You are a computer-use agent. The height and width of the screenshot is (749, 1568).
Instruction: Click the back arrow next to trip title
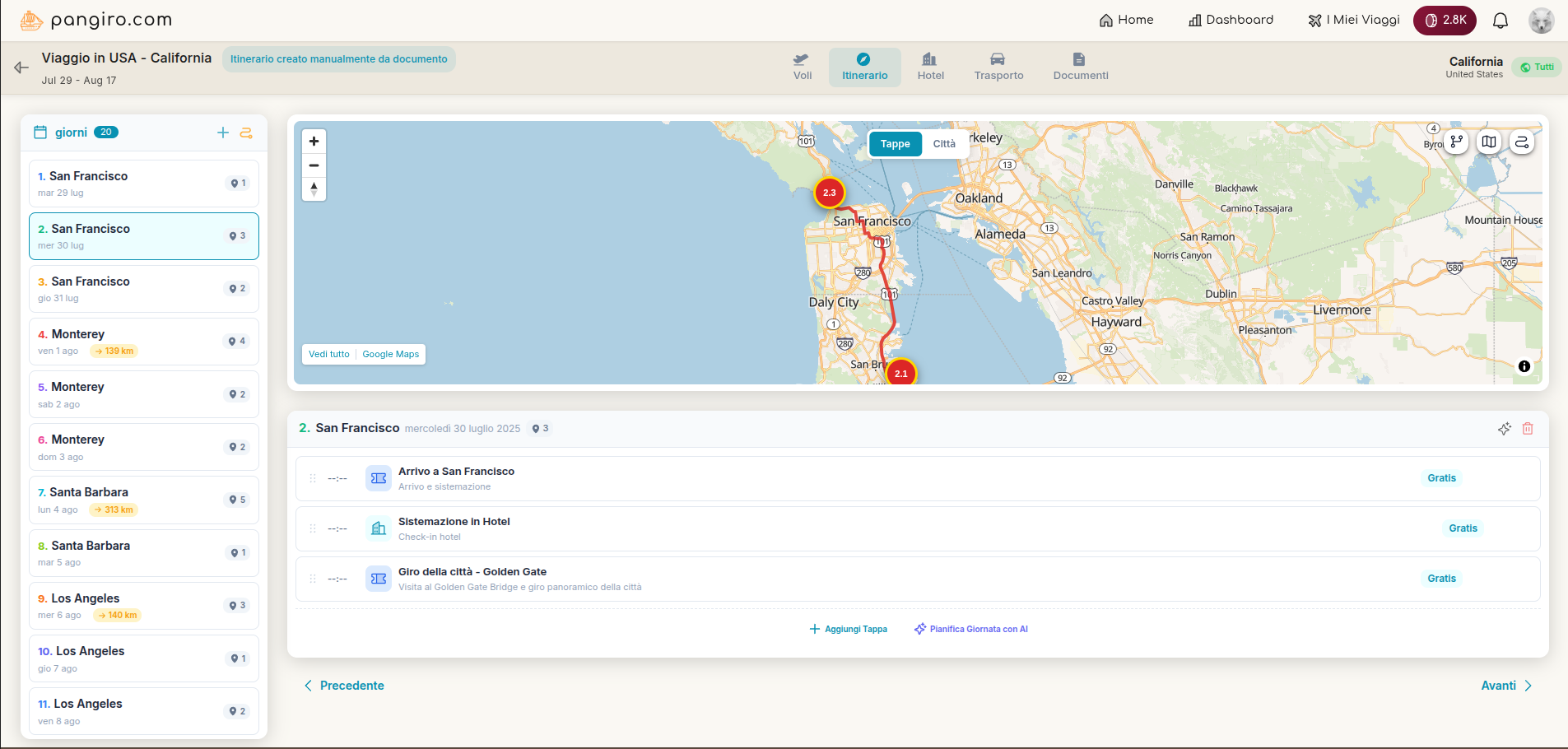[21, 67]
